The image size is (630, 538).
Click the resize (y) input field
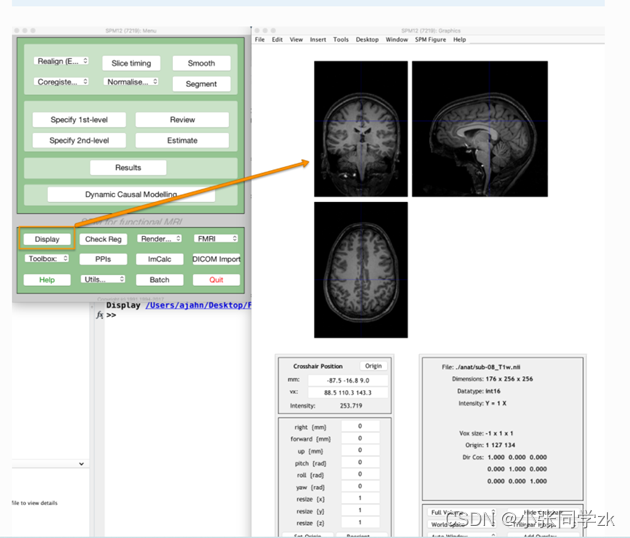pyautogui.click(x=360, y=510)
